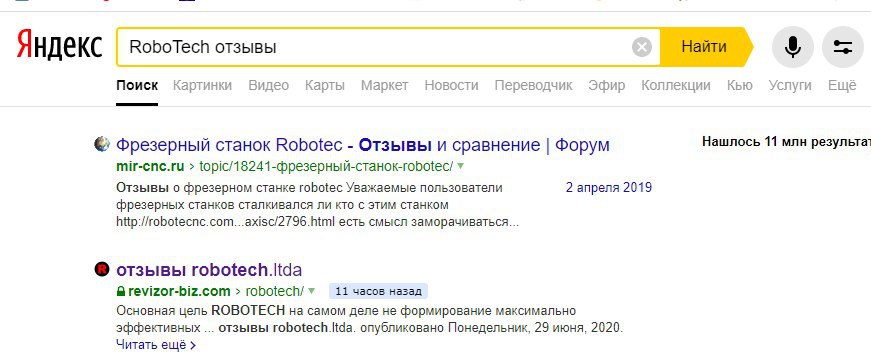Screen dimensions: 871x364
Task: Open the 'Карты' tab
Action: point(325,86)
